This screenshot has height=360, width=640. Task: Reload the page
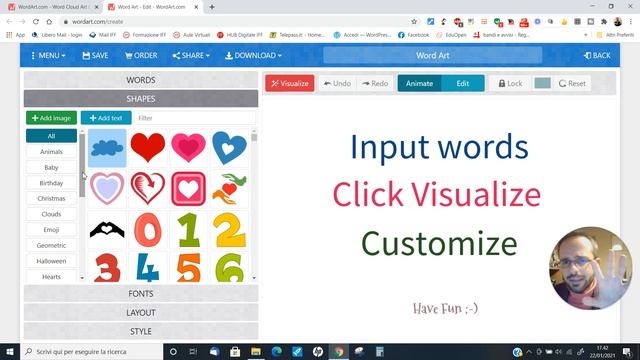coord(36,22)
